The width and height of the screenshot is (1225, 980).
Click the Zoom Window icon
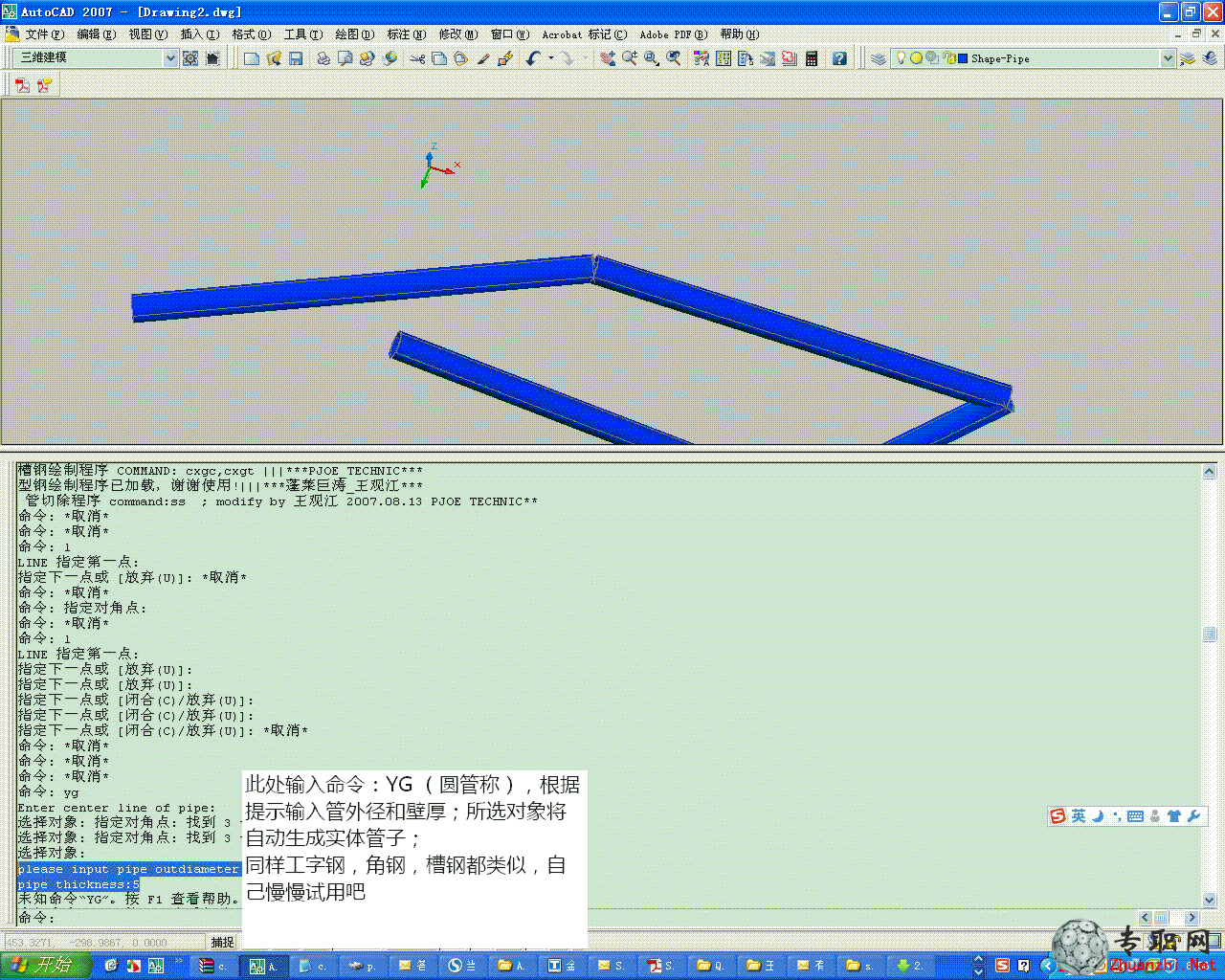652,58
